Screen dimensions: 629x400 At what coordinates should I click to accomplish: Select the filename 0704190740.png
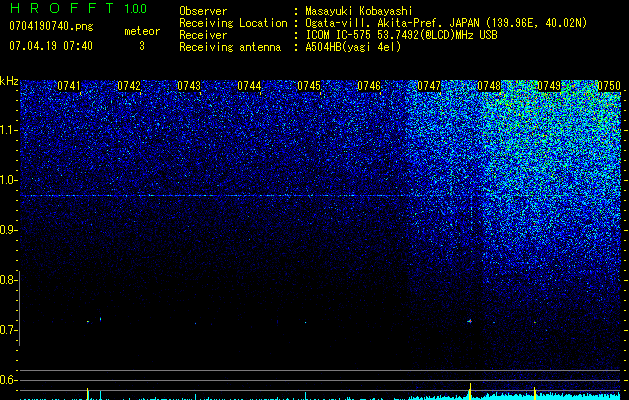coord(51,27)
